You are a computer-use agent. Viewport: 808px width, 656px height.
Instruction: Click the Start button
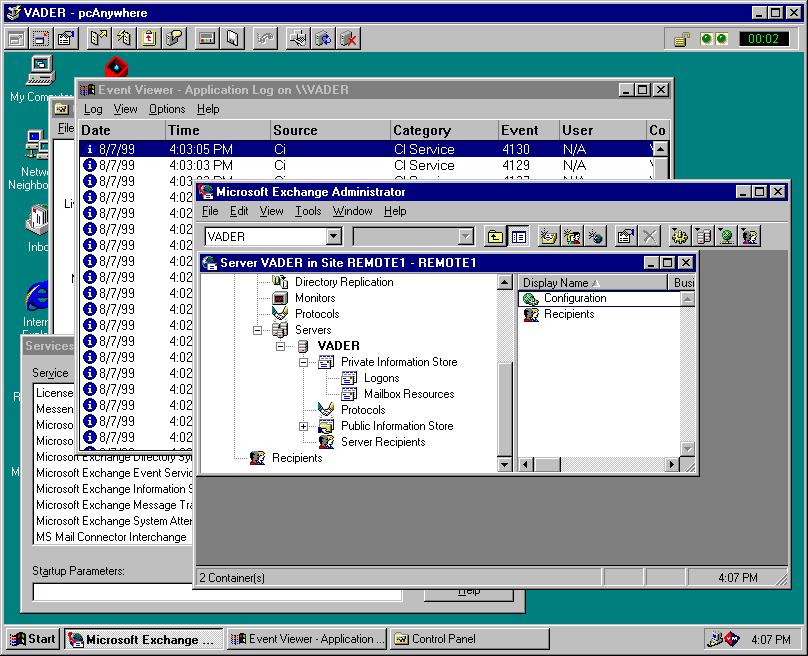[x=33, y=639]
